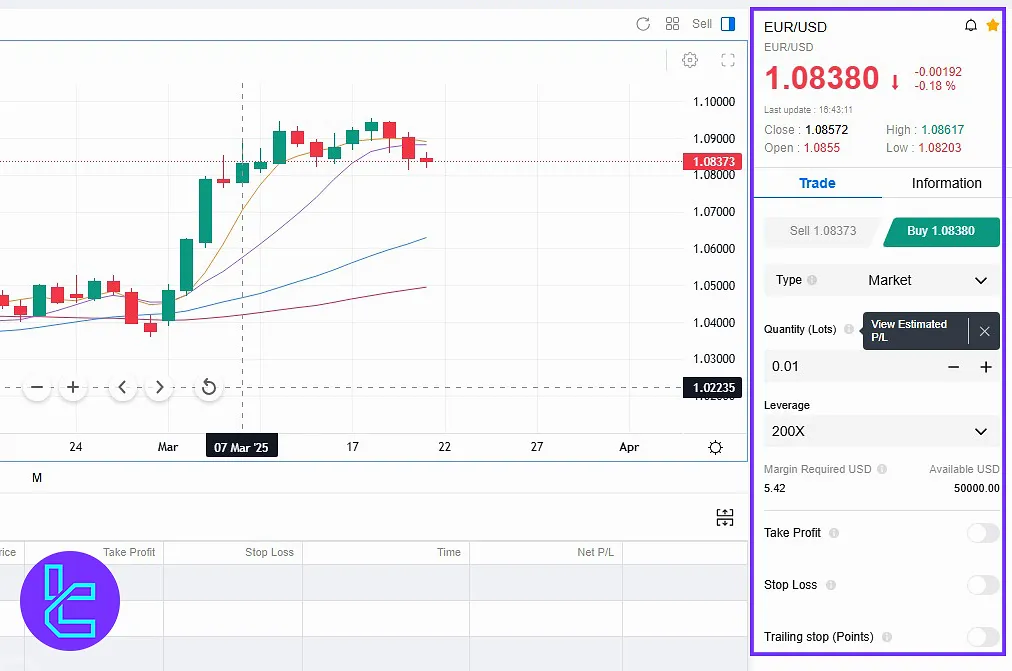Zoom out the chart with minus button
Image resolution: width=1012 pixels, height=671 pixels.
[37, 387]
